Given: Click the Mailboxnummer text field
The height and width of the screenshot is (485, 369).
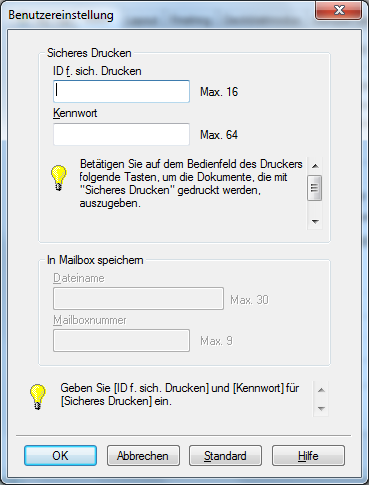Looking at the screenshot, I should coord(121,340).
